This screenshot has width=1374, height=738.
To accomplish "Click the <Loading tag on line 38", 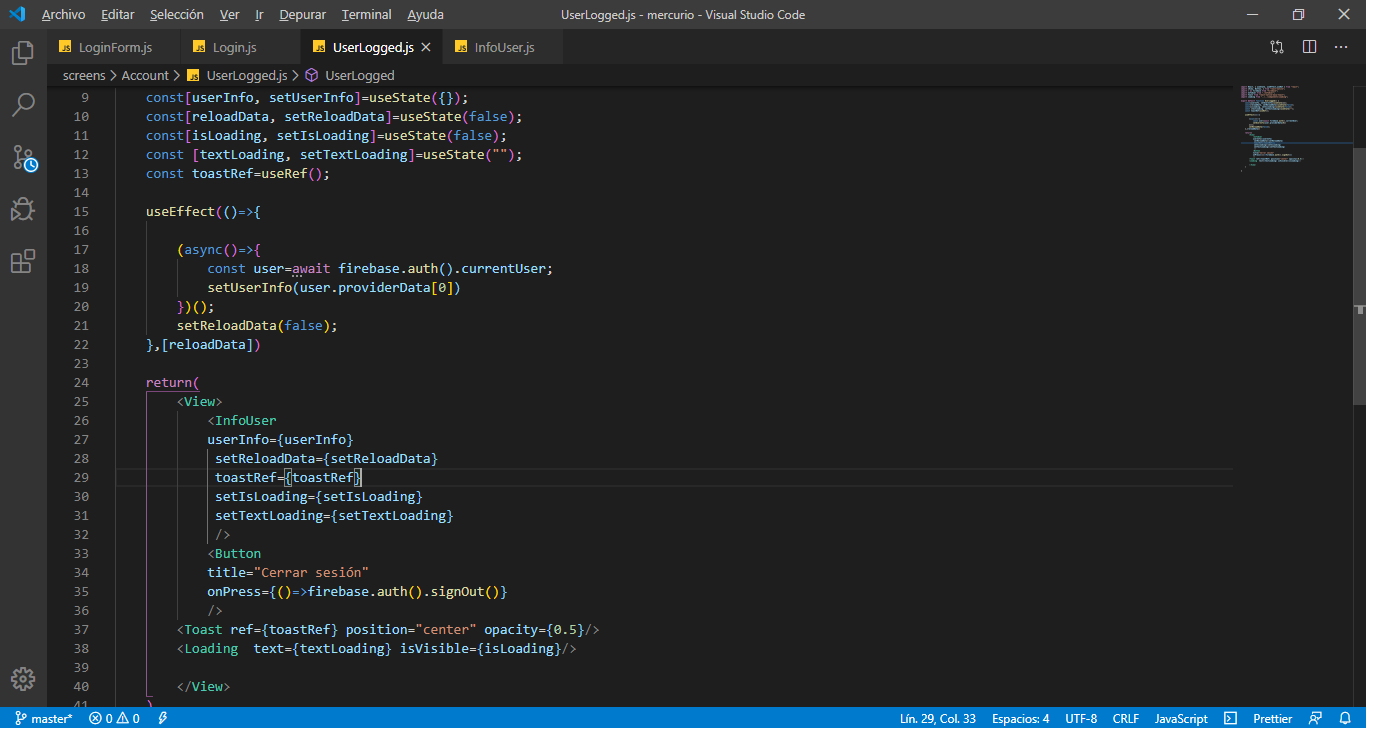I will [207, 649].
